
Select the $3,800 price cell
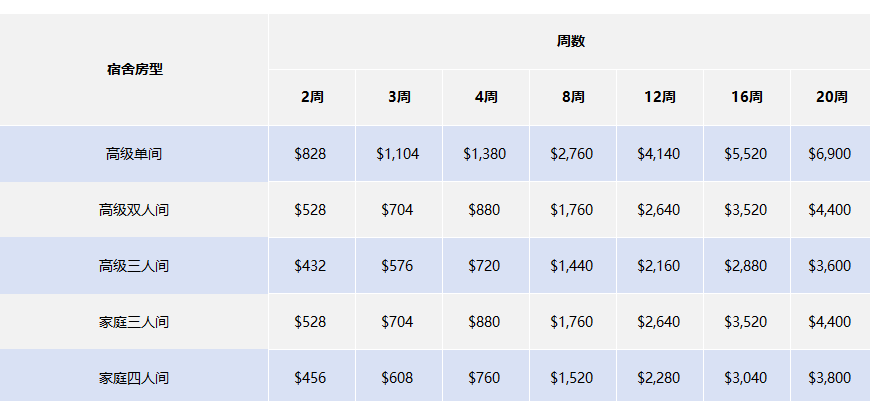click(829, 378)
